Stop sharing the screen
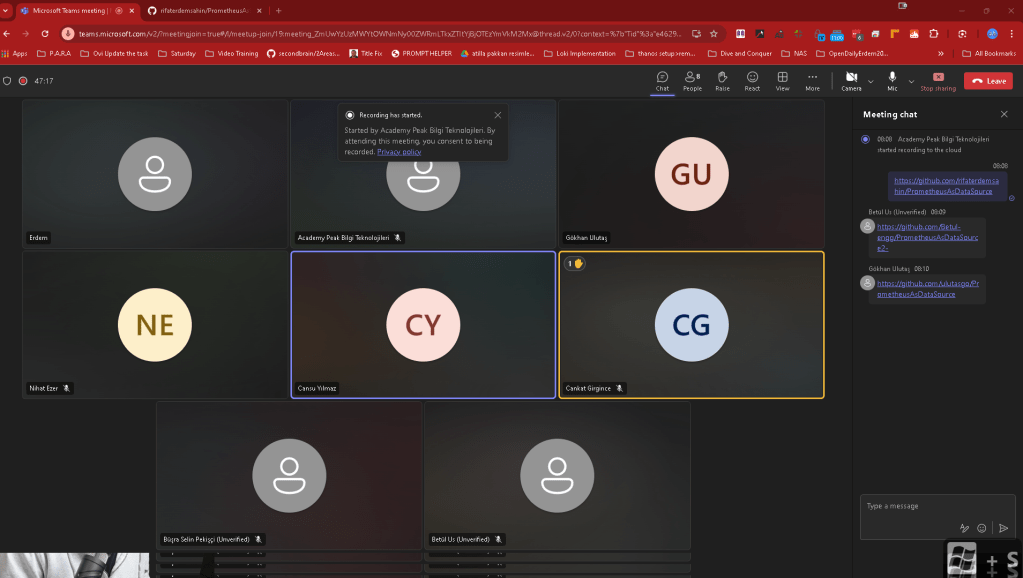The height and width of the screenshot is (578, 1023). pyautogui.click(x=938, y=81)
